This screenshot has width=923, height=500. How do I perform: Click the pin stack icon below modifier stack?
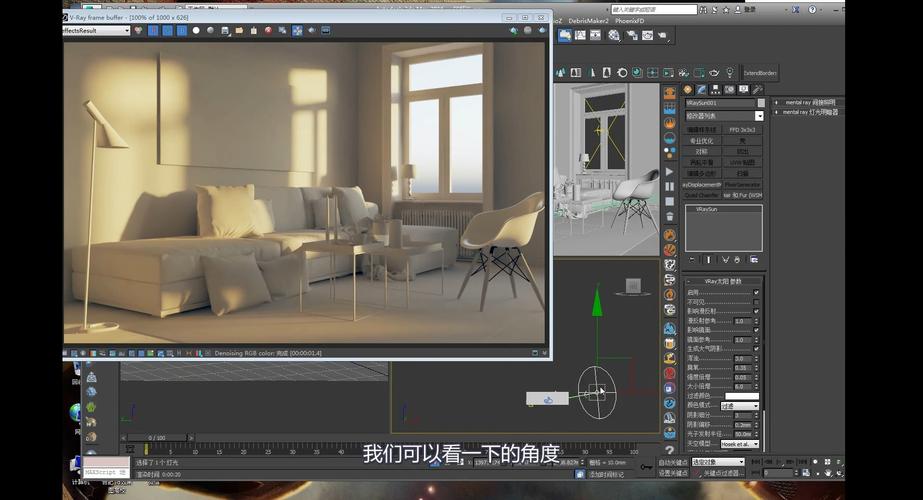692,260
